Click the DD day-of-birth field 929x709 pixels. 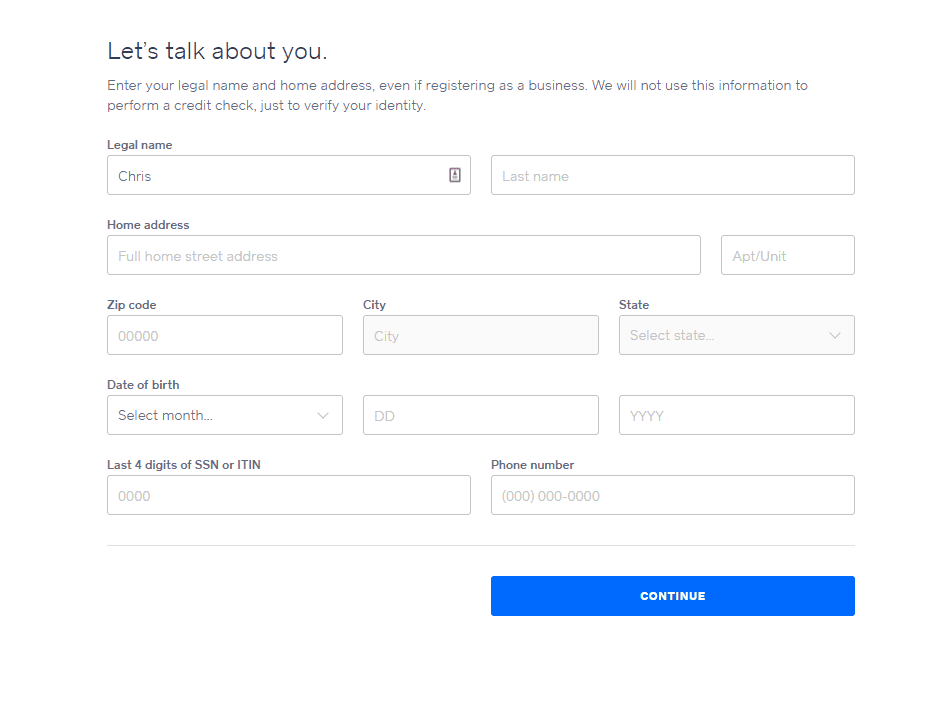[480, 414]
